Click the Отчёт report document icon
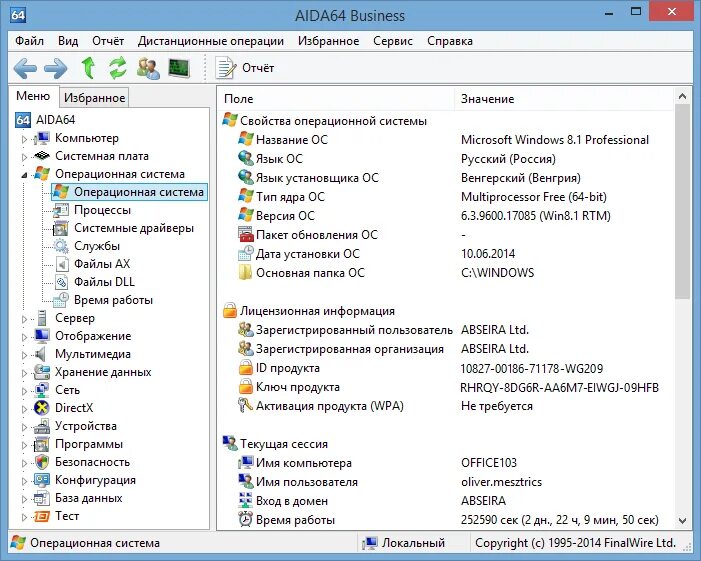Screen dimensions: 701x561 (226, 68)
